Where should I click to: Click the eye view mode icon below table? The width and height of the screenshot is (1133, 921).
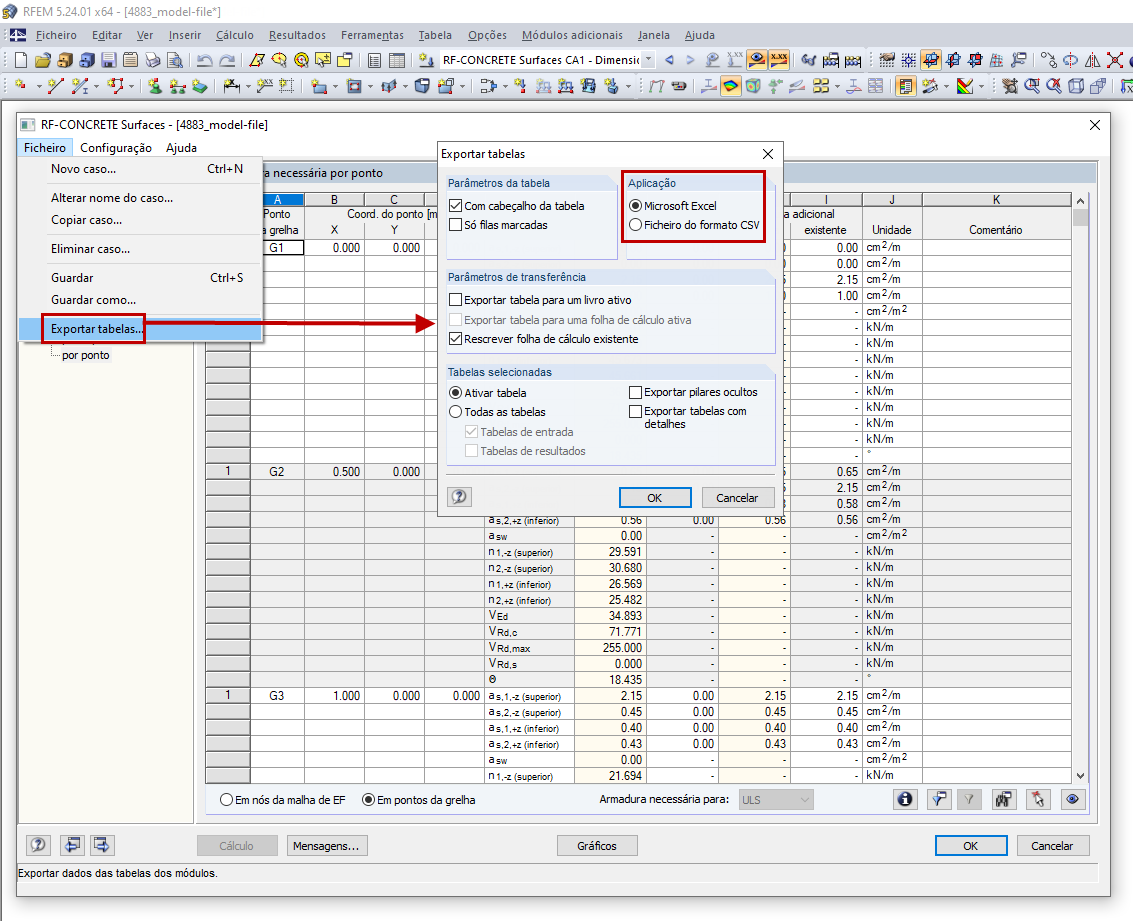[x=1072, y=800]
